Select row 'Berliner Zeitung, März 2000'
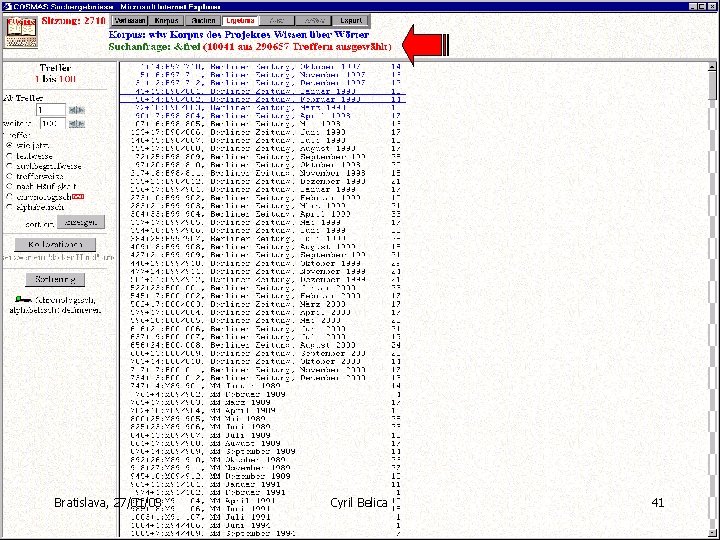This screenshot has width=720, height=540. pyautogui.click(x=265, y=304)
